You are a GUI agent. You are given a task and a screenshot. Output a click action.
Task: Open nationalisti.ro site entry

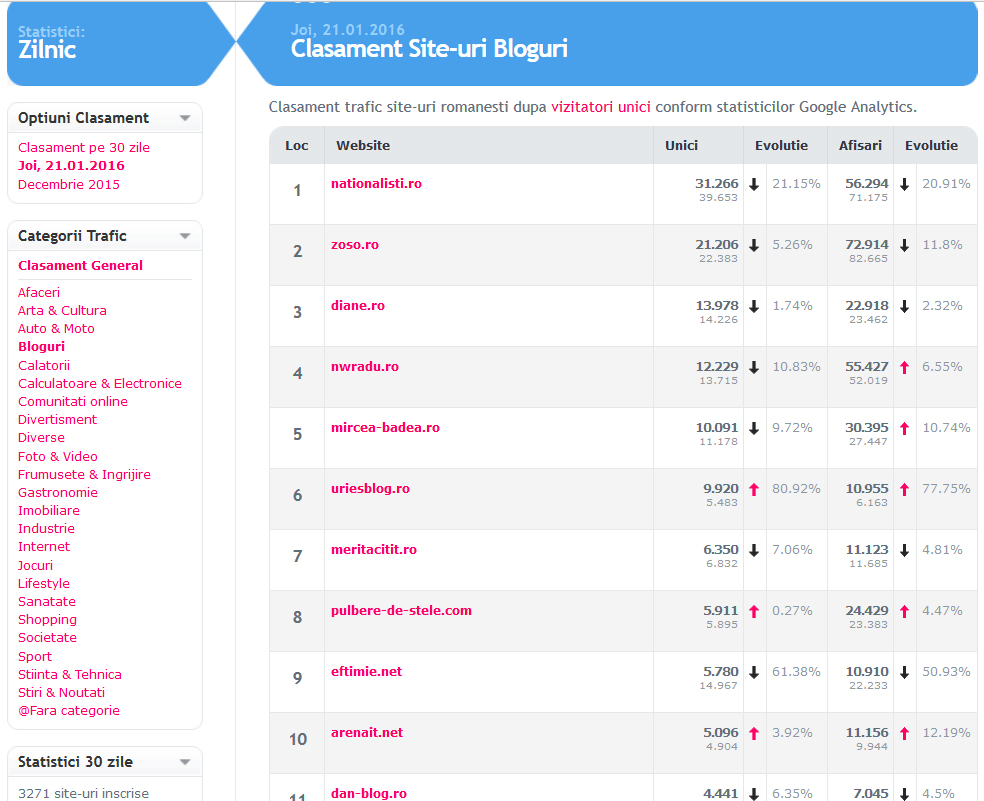[377, 184]
